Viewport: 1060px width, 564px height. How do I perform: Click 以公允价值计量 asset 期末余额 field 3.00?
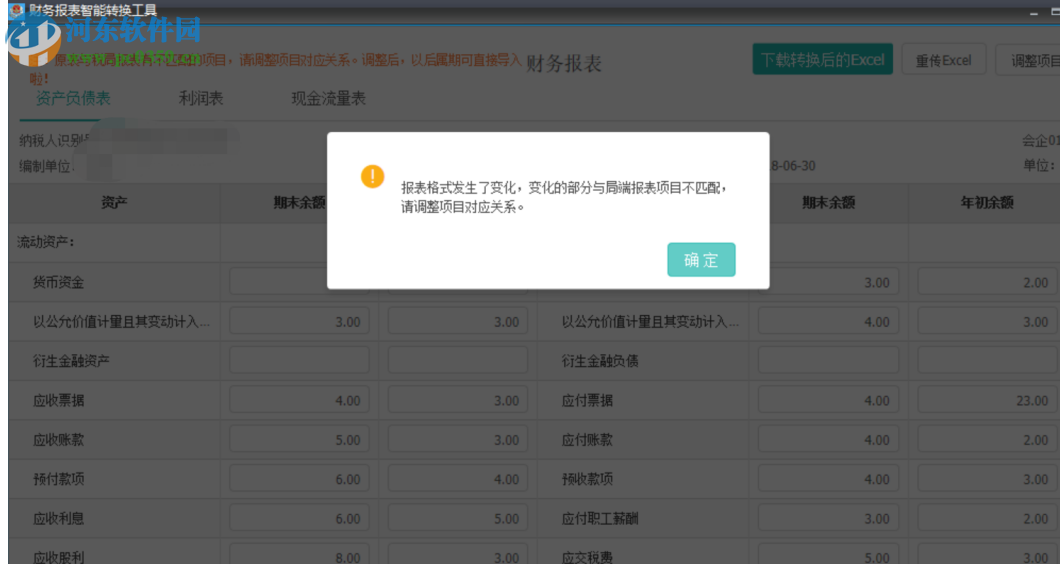[299, 321]
